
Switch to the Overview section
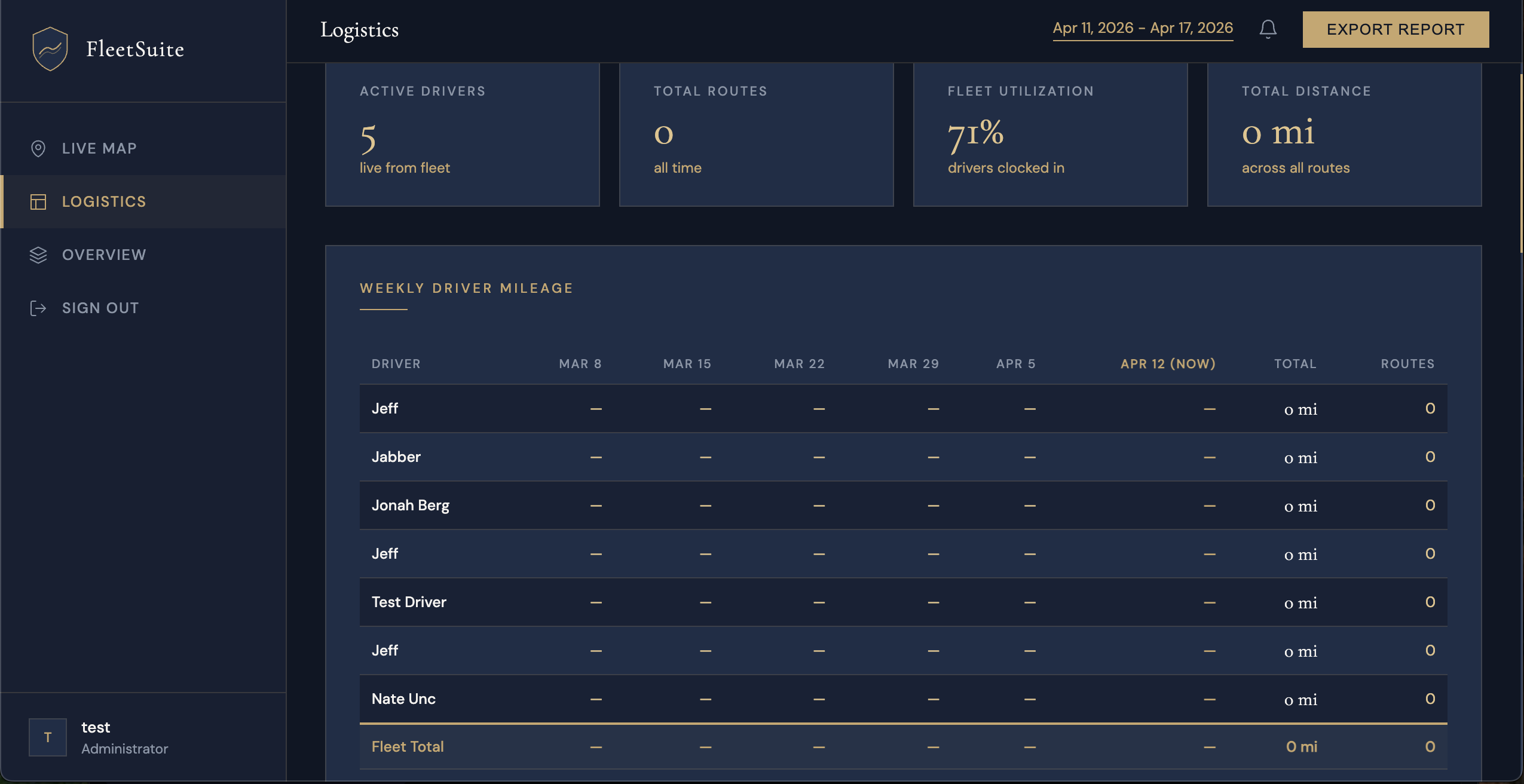[x=103, y=255]
